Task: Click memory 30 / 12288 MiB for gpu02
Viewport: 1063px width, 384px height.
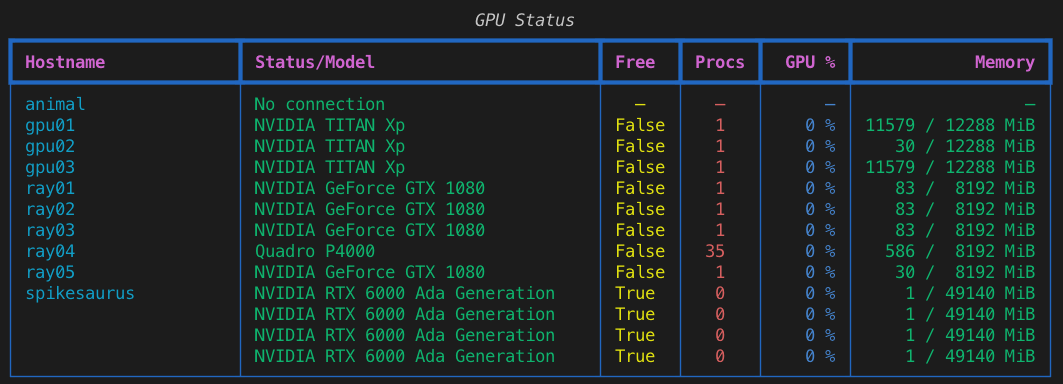Action: [965, 147]
